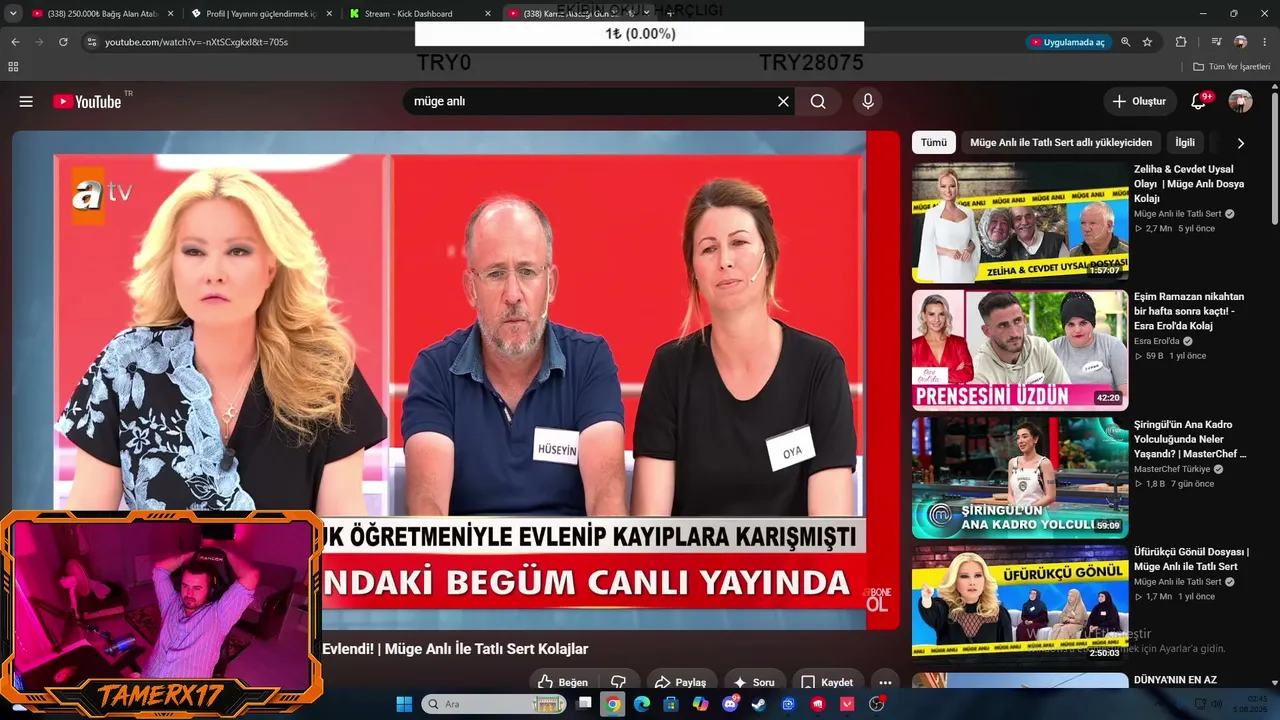Open Microsoft Store from the taskbar

(x=671, y=704)
